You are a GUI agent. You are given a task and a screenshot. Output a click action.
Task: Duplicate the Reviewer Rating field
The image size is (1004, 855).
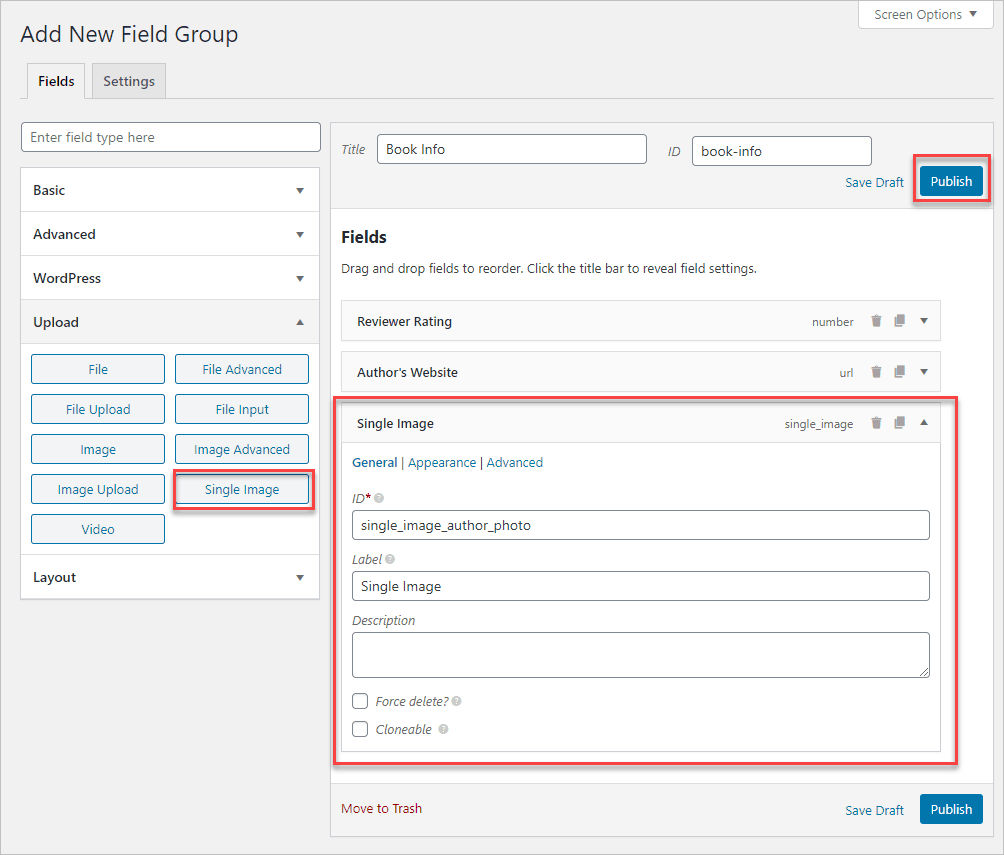coord(899,321)
